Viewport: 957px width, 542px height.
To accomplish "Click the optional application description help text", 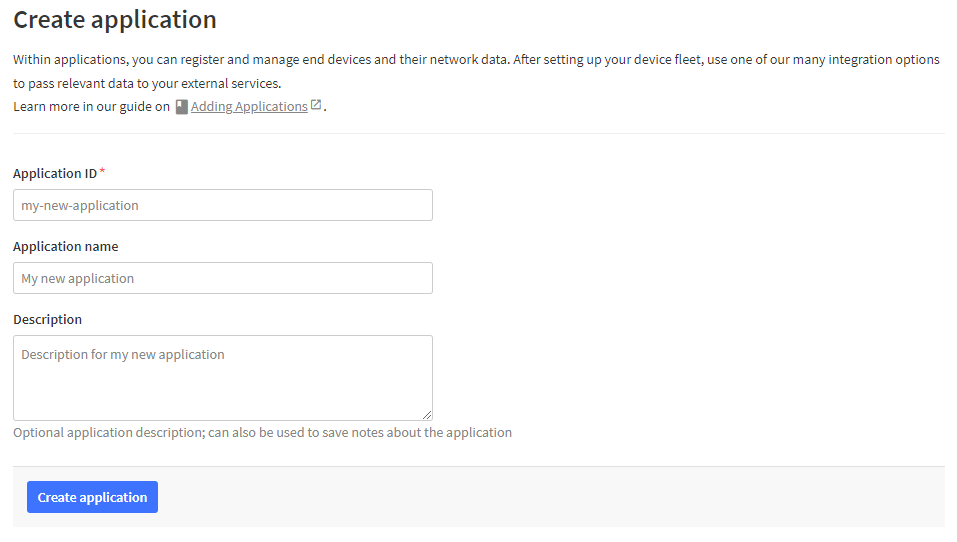I will click(262, 433).
